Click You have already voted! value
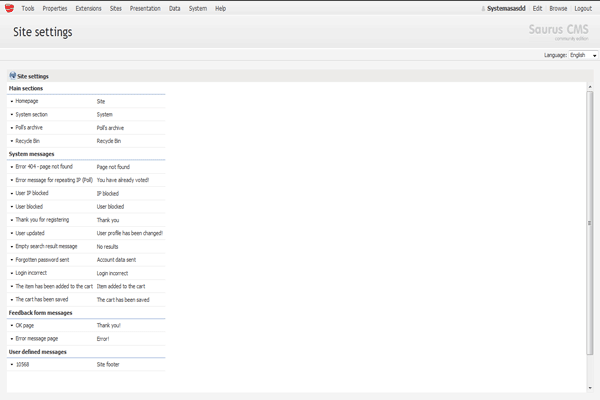600x400 pixels. click(123, 180)
